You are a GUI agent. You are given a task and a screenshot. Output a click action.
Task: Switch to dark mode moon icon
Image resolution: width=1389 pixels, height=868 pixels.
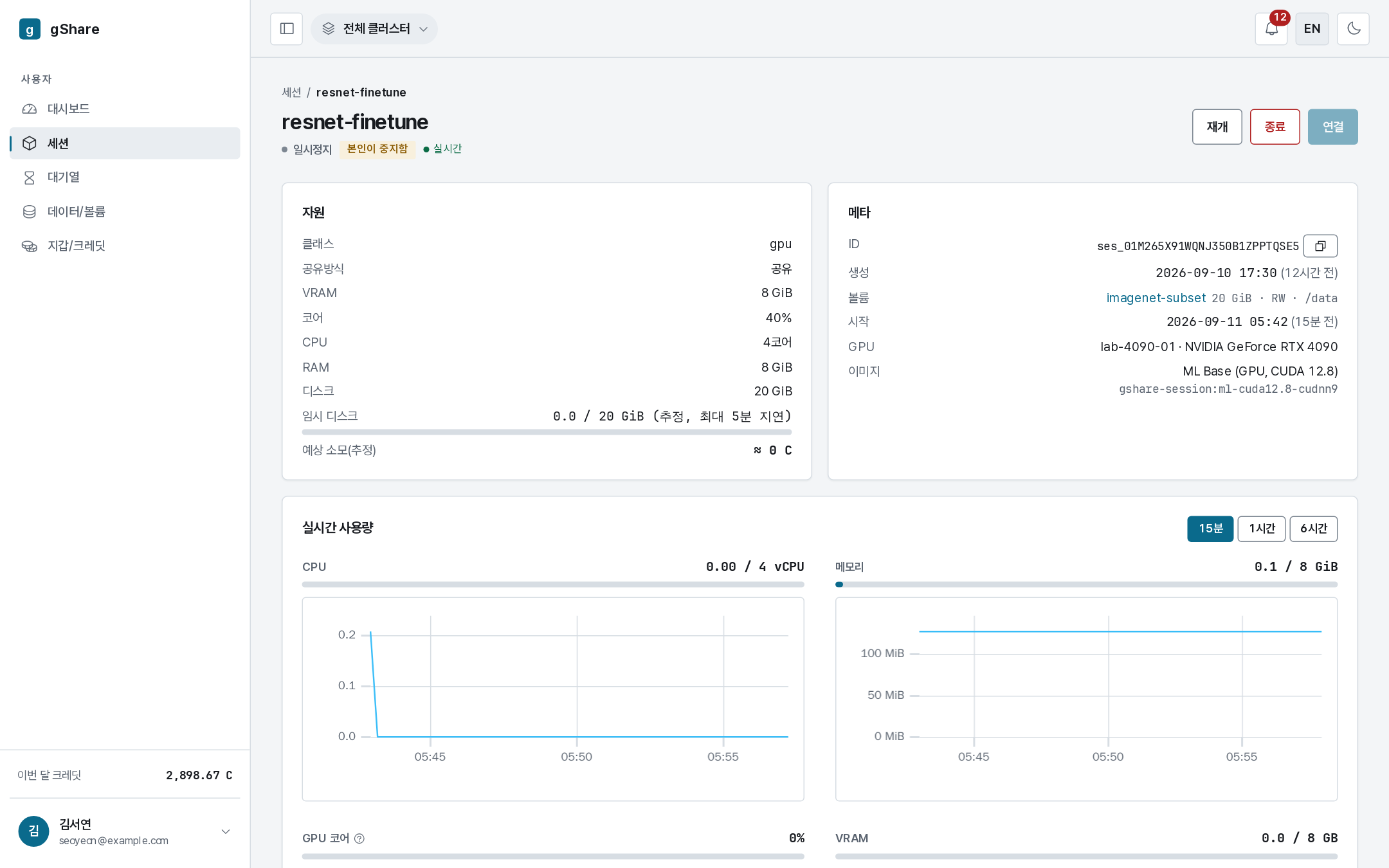point(1353,29)
